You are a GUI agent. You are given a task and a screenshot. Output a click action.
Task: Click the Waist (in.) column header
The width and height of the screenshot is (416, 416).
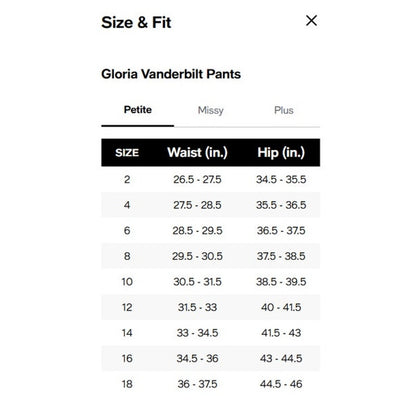197,153
